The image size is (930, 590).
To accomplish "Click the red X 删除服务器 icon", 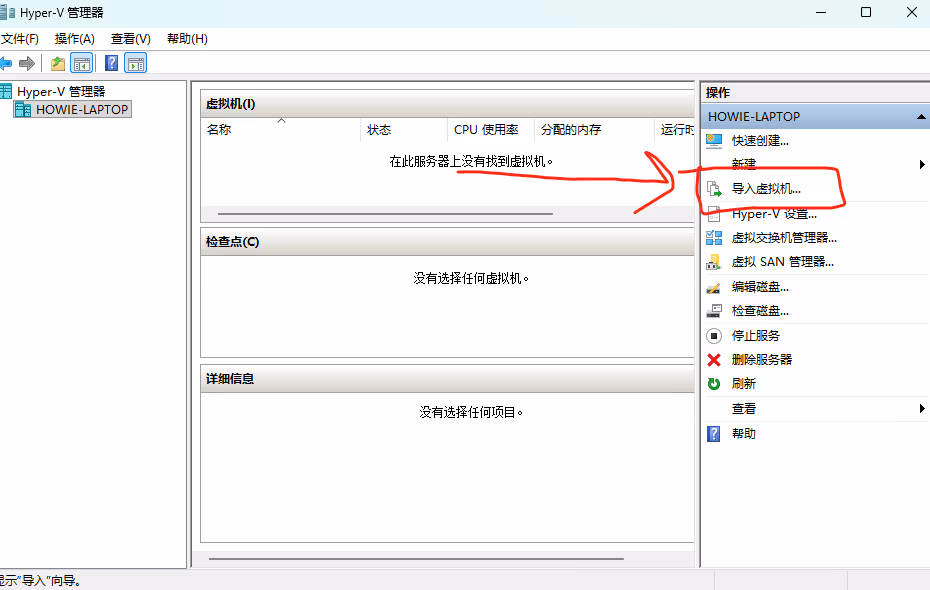I will click(x=714, y=360).
